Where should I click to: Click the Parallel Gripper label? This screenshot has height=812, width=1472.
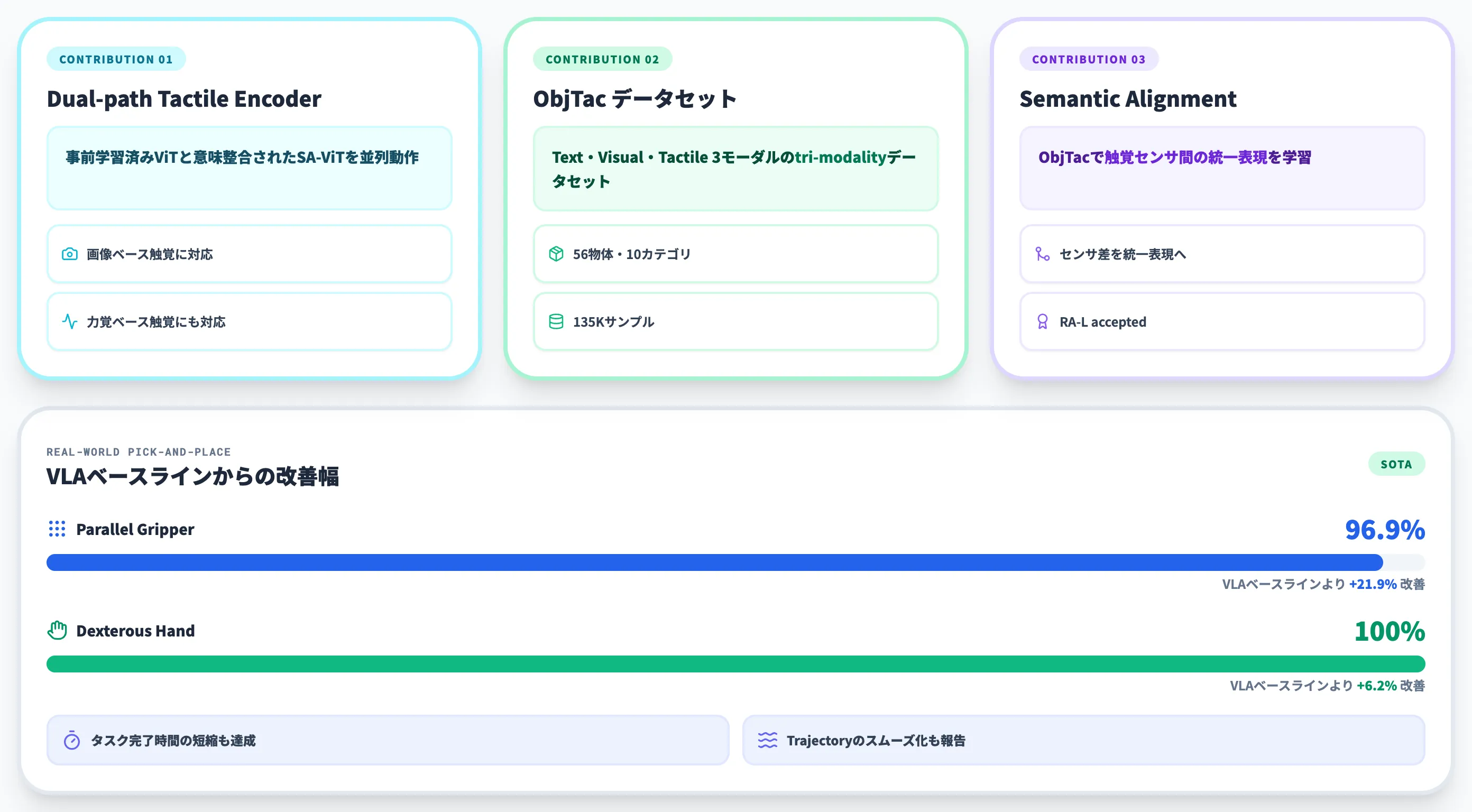tap(135, 529)
